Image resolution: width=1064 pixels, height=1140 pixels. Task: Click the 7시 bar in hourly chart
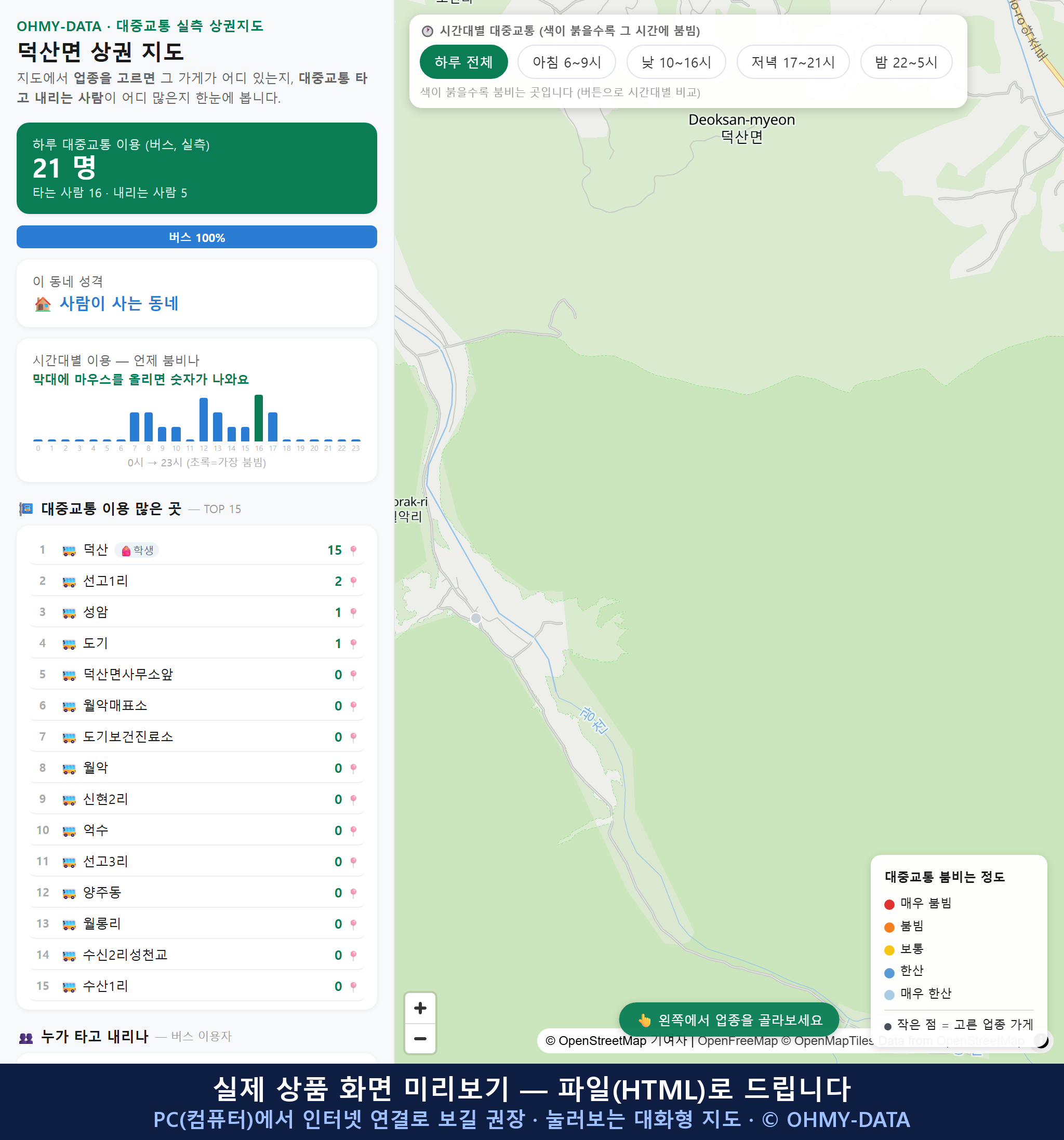pos(135,426)
